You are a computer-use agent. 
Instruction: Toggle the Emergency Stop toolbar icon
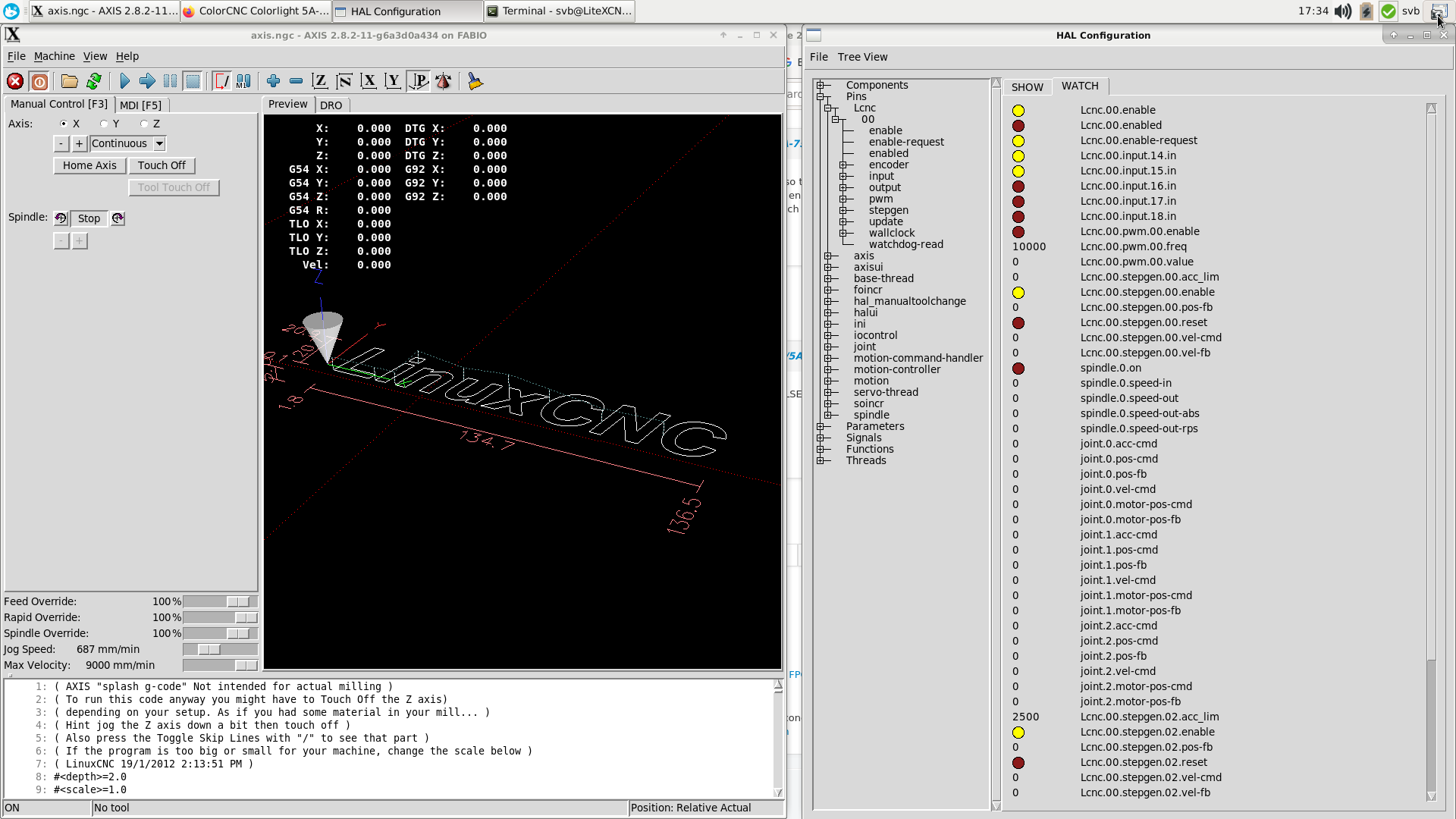pyautogui.click(x=15, y=81)
